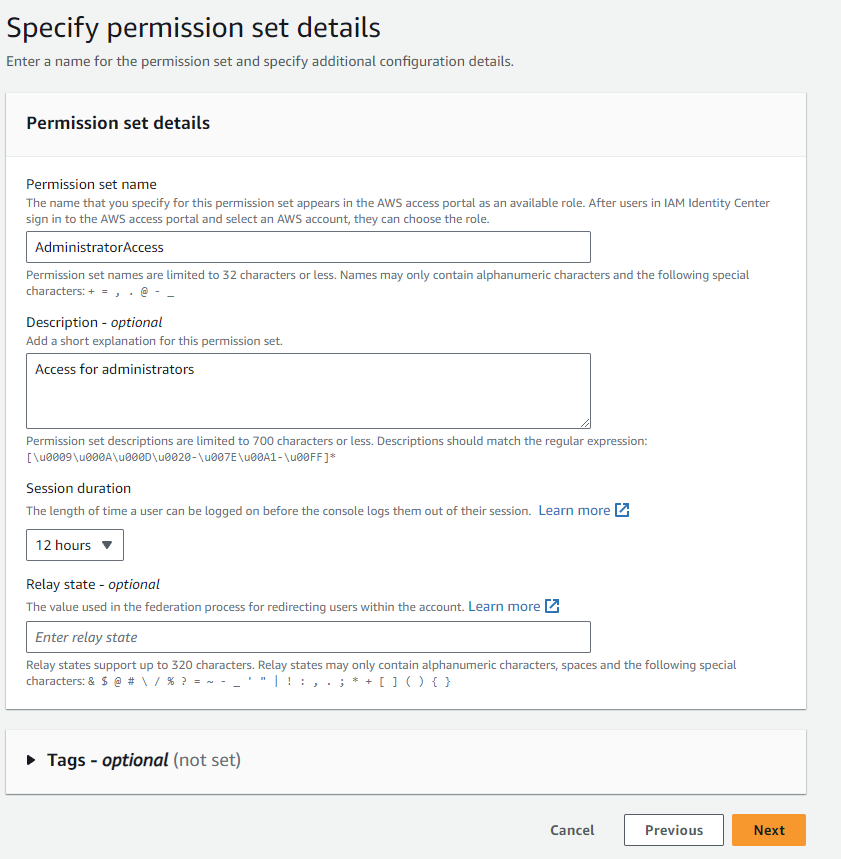Click the Permission set name label
Image resolution: width=841 pixels, height=859 pixels.
[x=91, y=184]
